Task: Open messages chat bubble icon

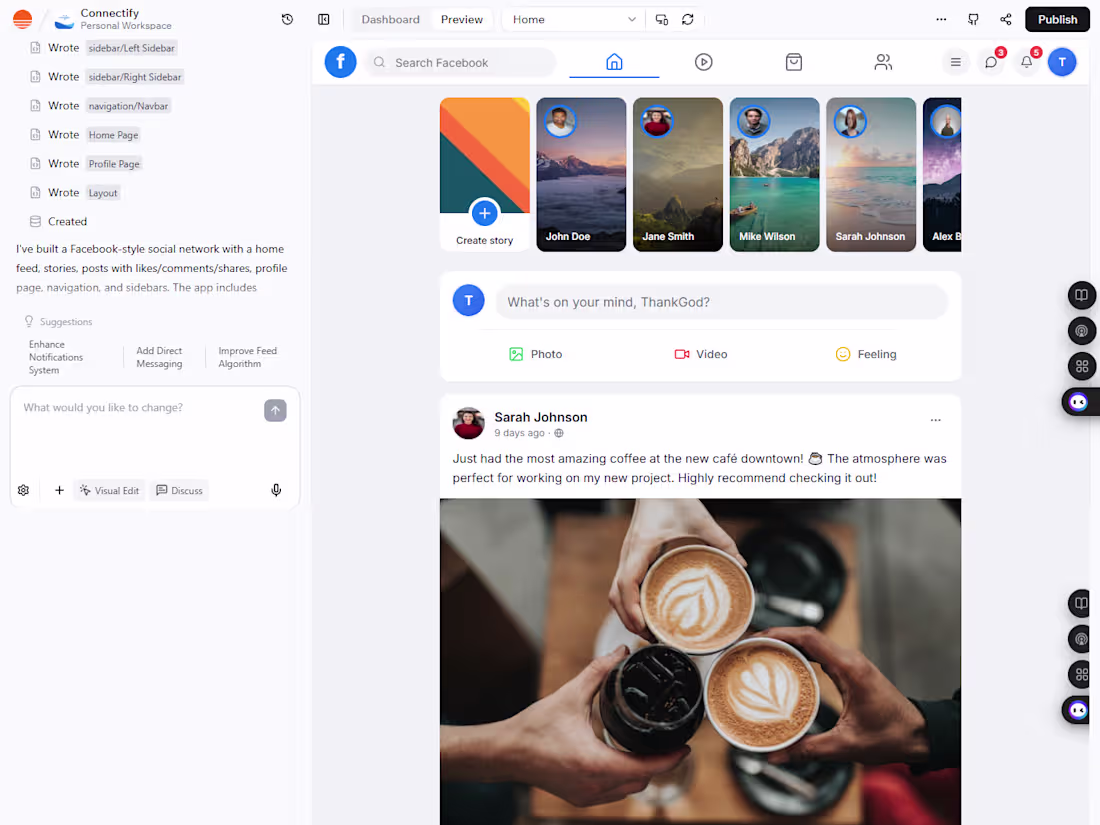Action: point(991,62)
